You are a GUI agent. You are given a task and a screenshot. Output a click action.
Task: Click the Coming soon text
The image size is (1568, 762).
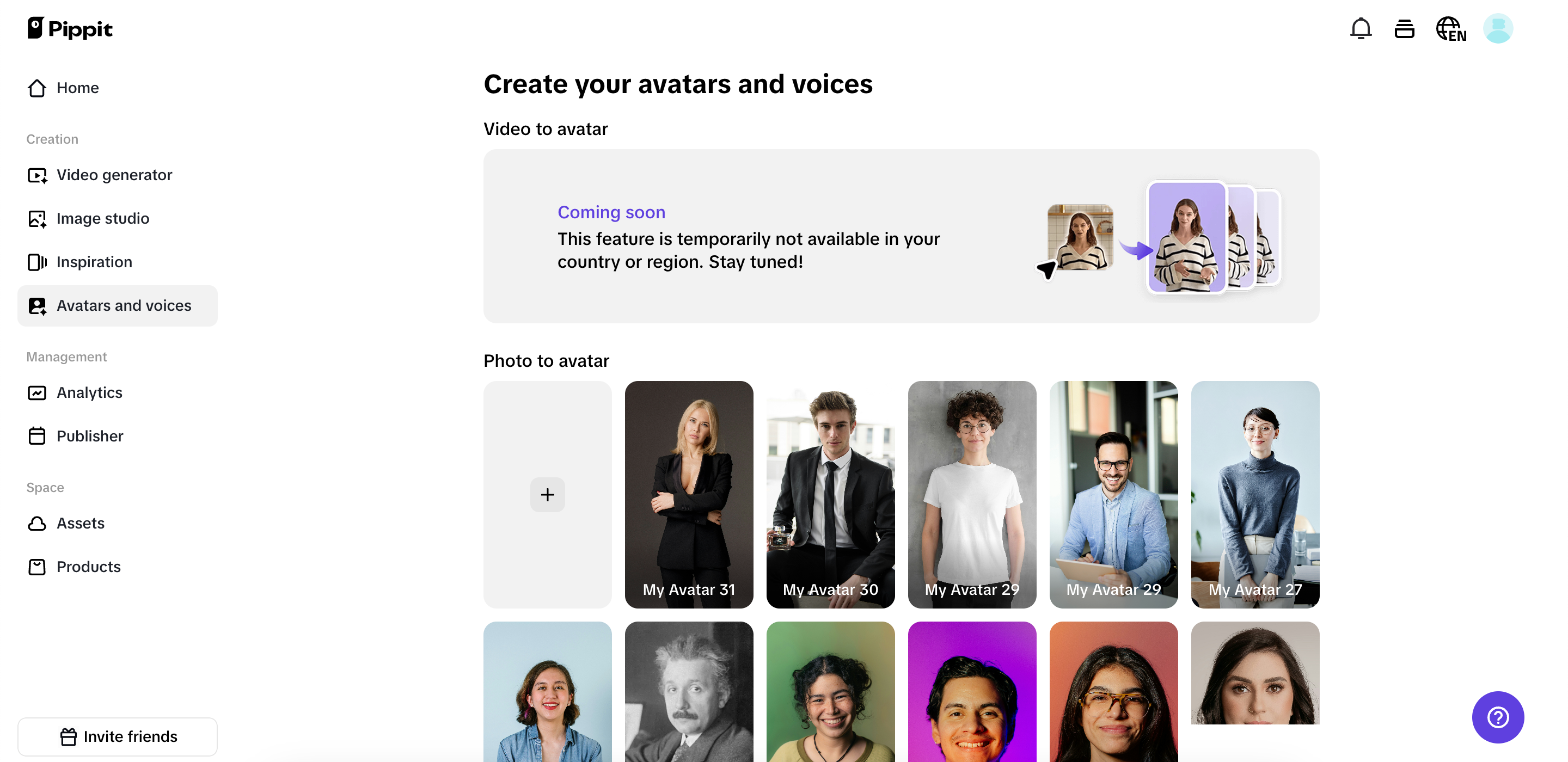(611, 212)
